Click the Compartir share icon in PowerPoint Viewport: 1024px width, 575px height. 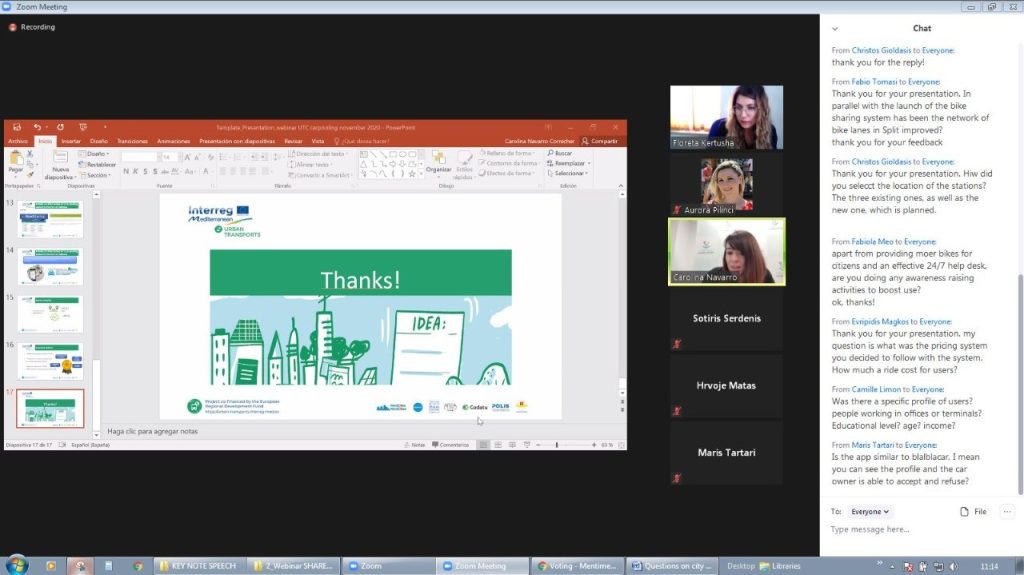601,141
